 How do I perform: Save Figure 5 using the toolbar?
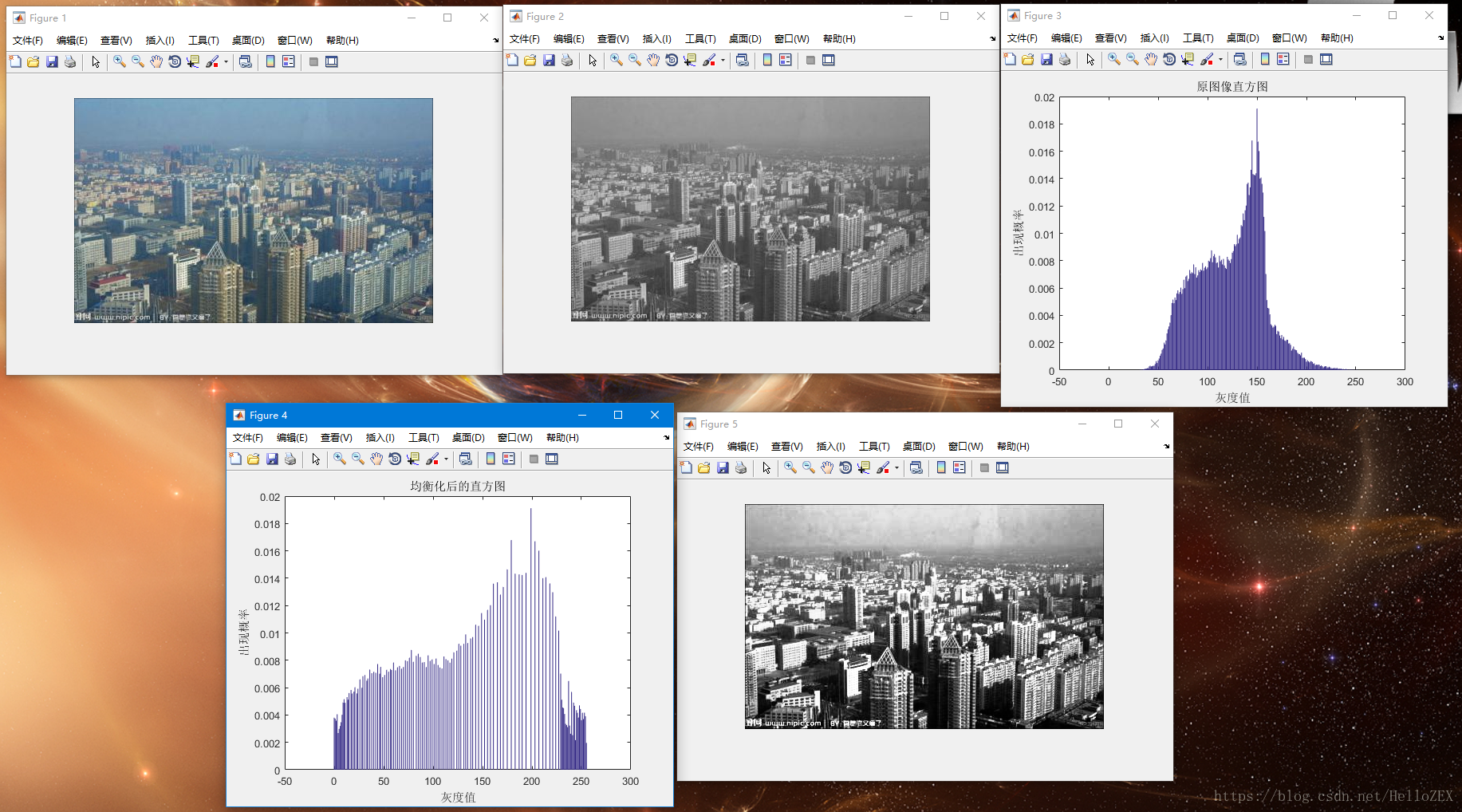[x=723, y=467]
